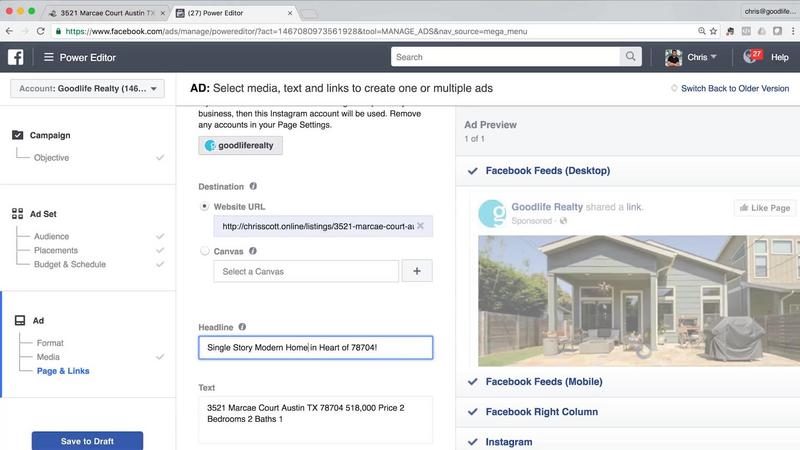
Task: Go to Objective step
Action: point(52,158)
